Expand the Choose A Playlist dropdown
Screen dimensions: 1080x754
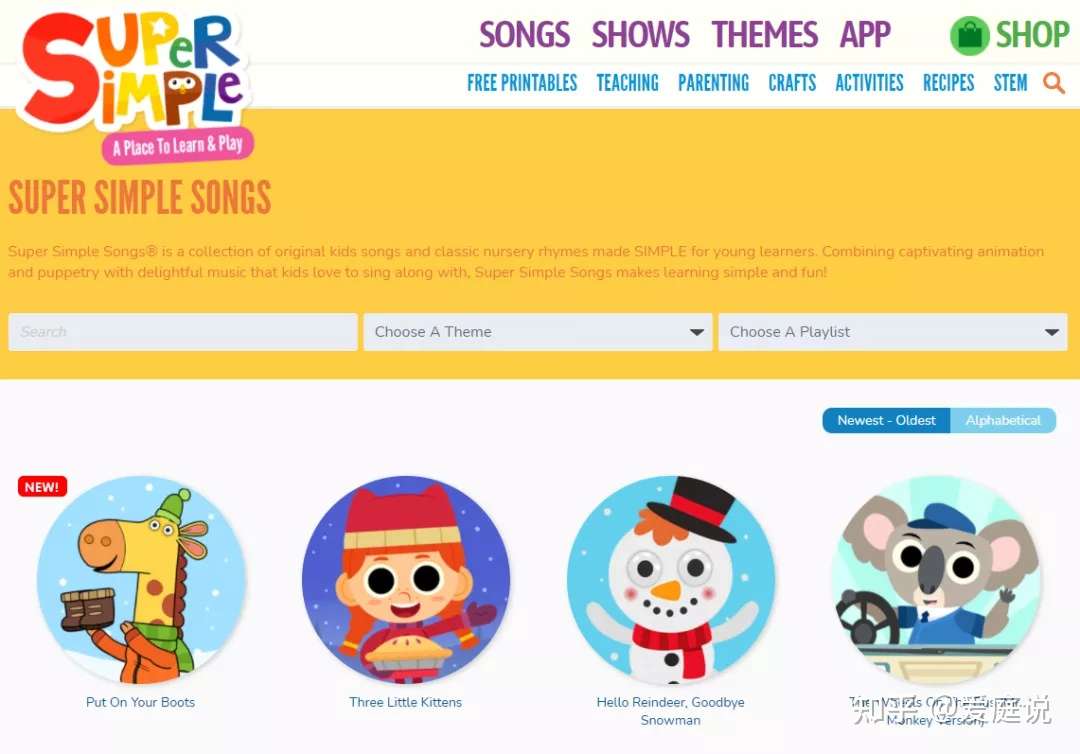pos(893,332)
